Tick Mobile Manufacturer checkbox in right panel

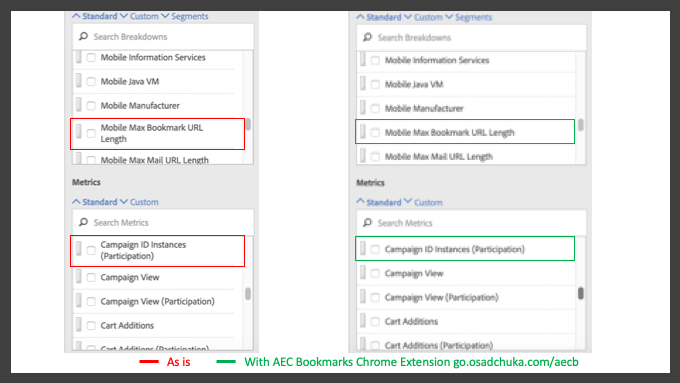375,108
